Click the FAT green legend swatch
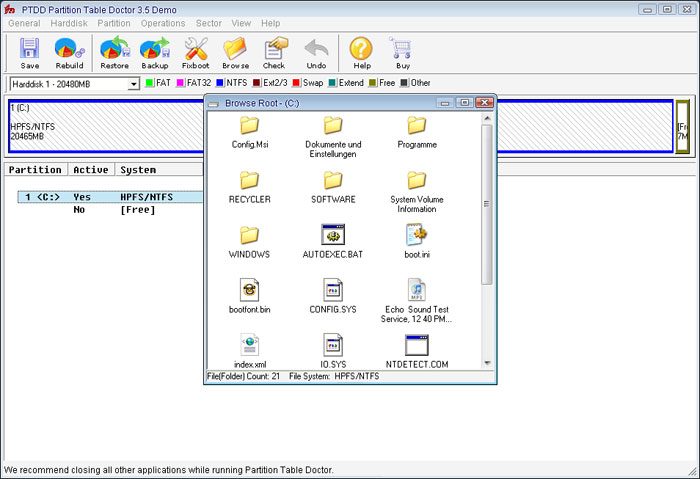The image size is (700, 479). point(150,83)
